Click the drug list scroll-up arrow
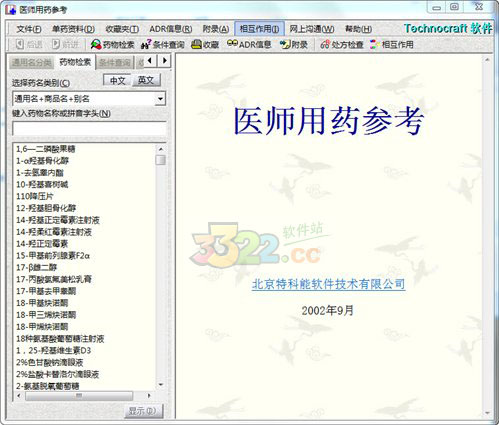499x425 pixels. tap(161, 149)
